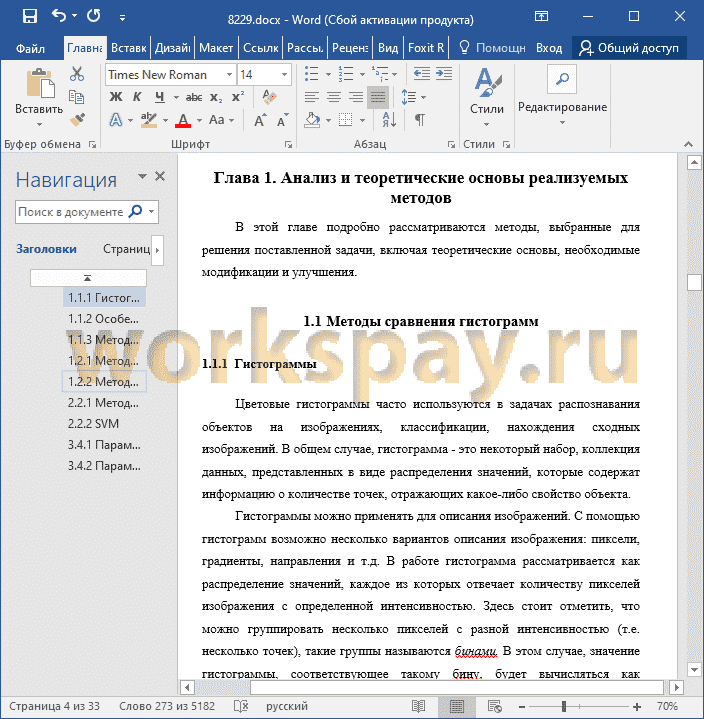This screenshot has height=719, width=704.
Task: Toggle strikethrough (abc) formatting
Action: click(x=194, y=97)
